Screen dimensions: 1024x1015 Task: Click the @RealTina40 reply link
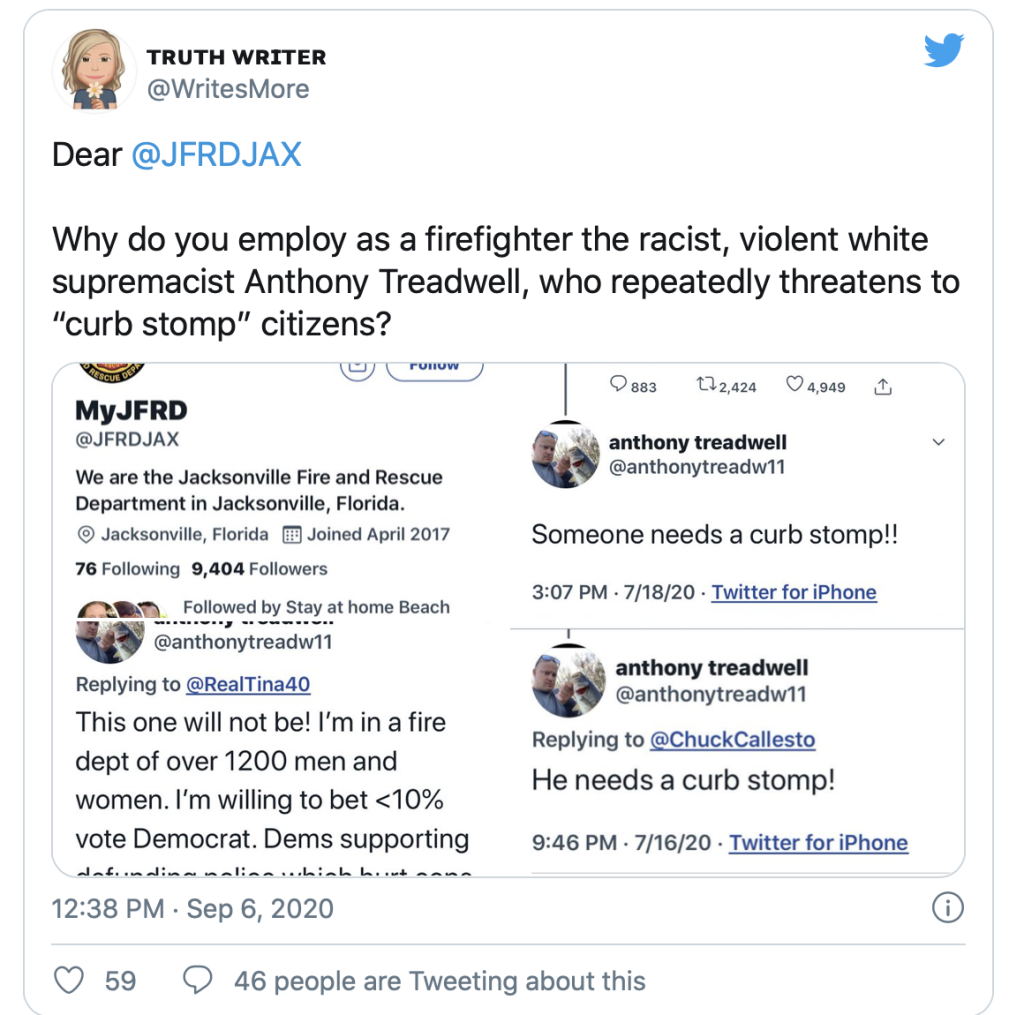click(x=248, y=684)
